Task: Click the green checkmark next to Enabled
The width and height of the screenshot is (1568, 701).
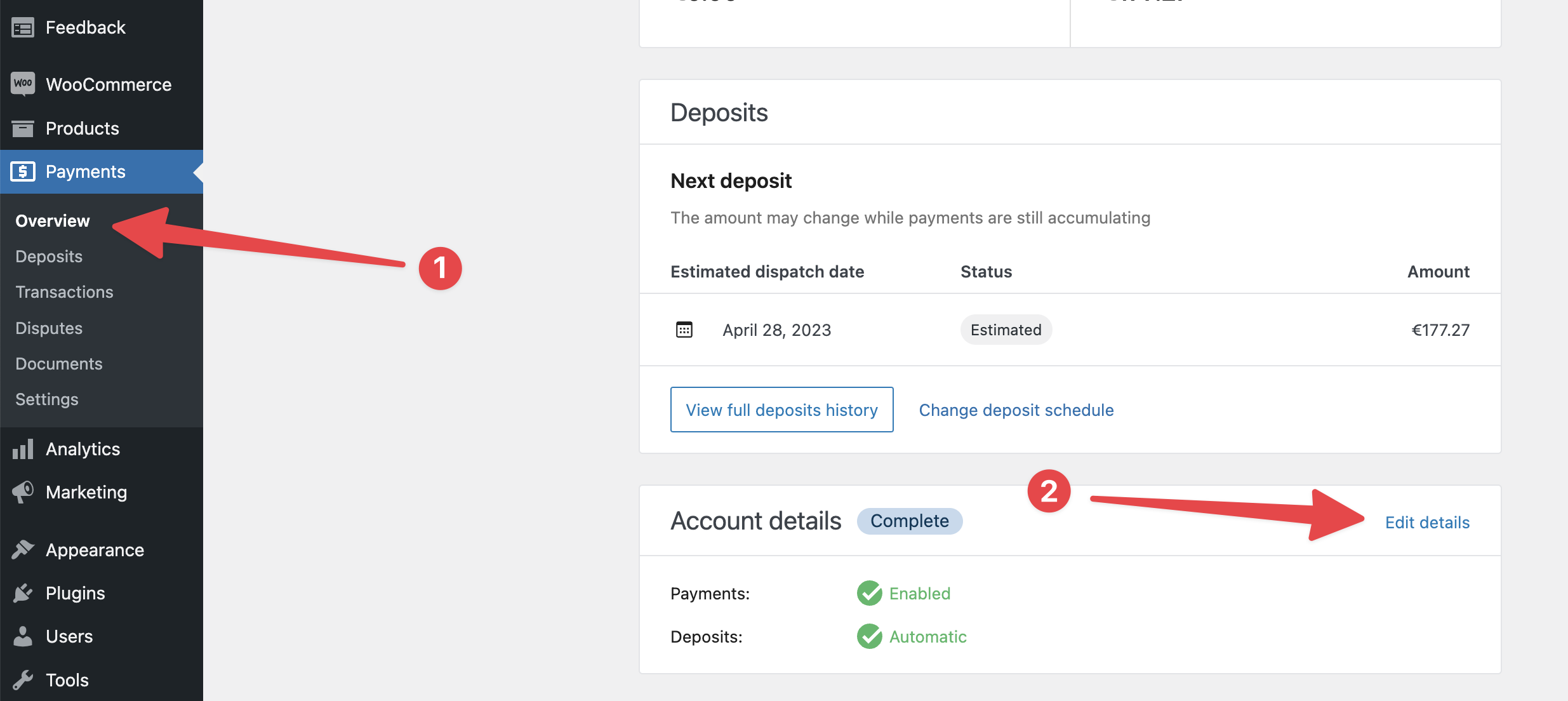Action: pos(869,593)
